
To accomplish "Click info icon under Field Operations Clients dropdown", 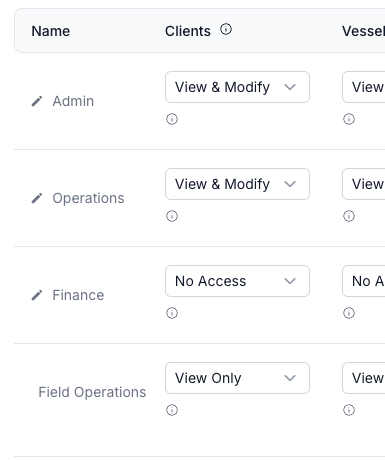I will click(x=172, y=410).
